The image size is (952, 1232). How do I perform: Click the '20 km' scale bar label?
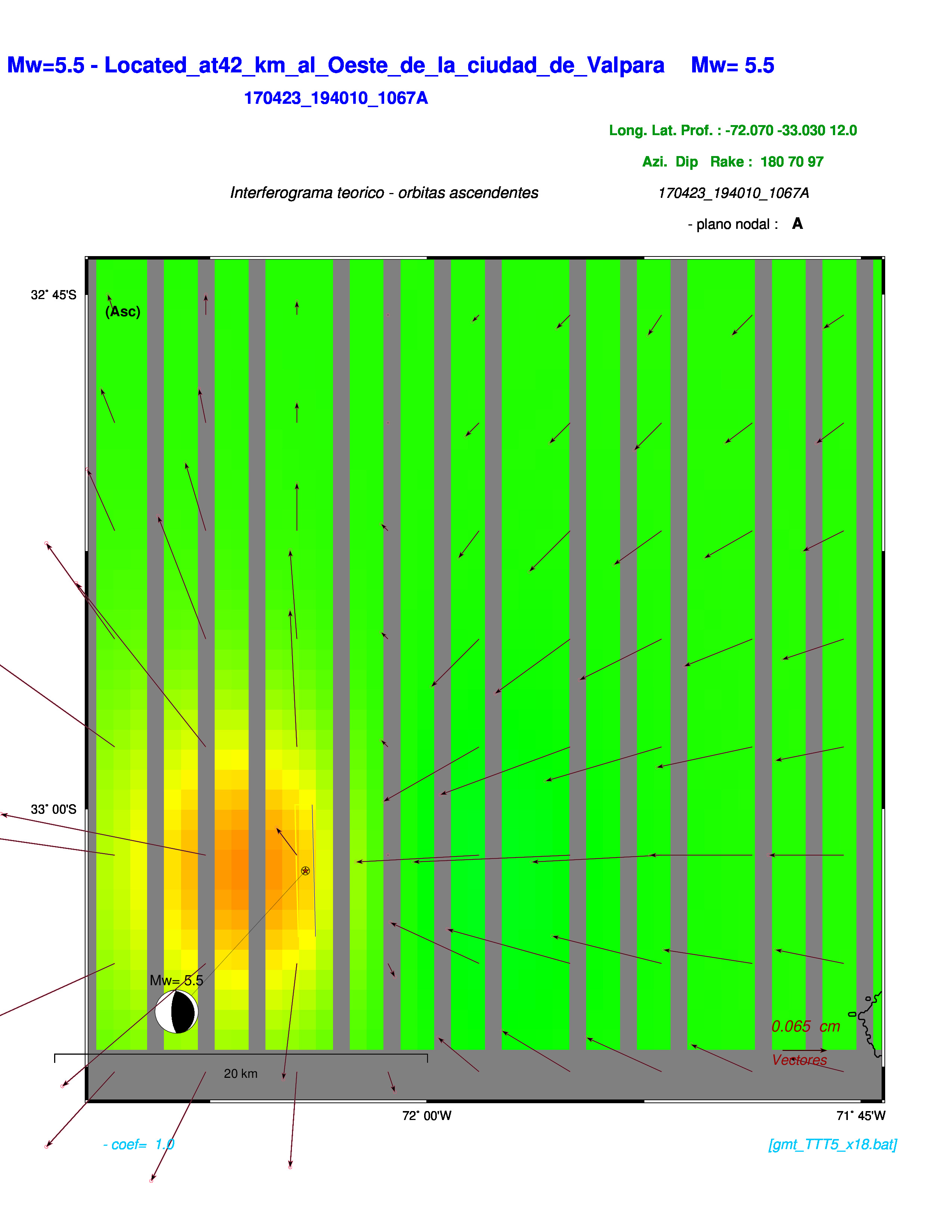click(241, 1073)
